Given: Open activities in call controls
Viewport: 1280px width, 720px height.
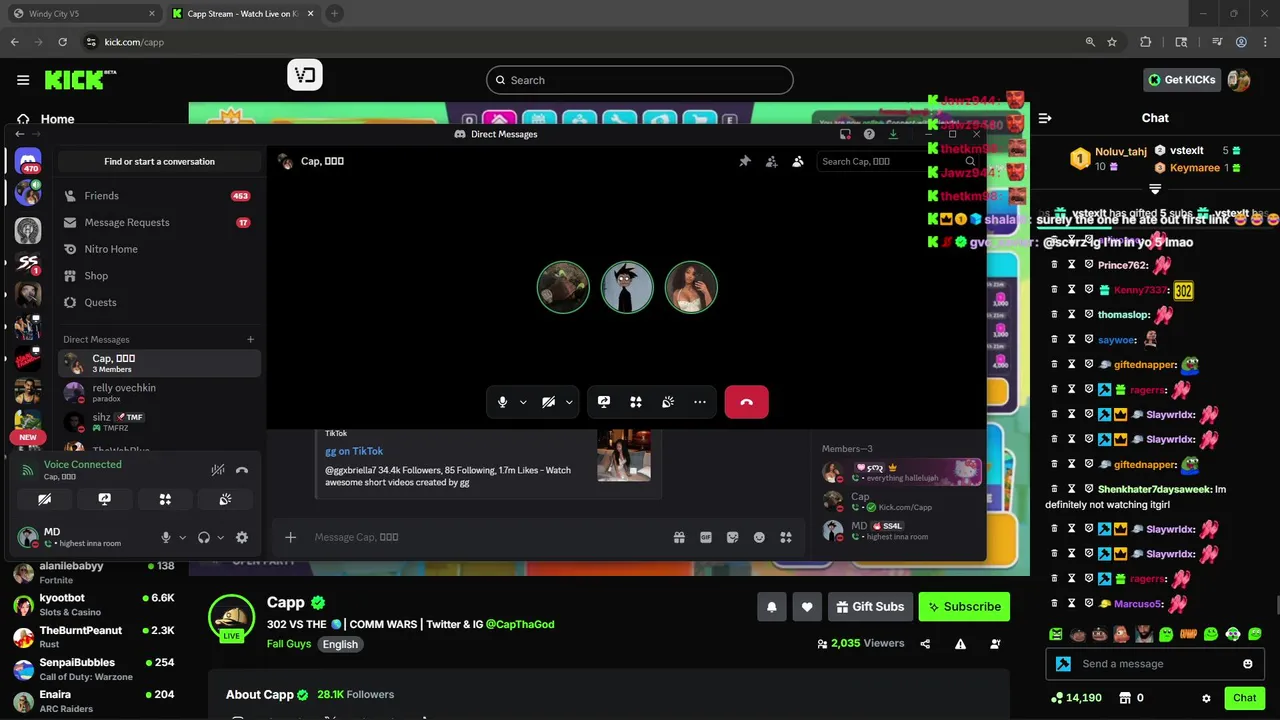Looking at the screenshot, I should tap(636, 402).
